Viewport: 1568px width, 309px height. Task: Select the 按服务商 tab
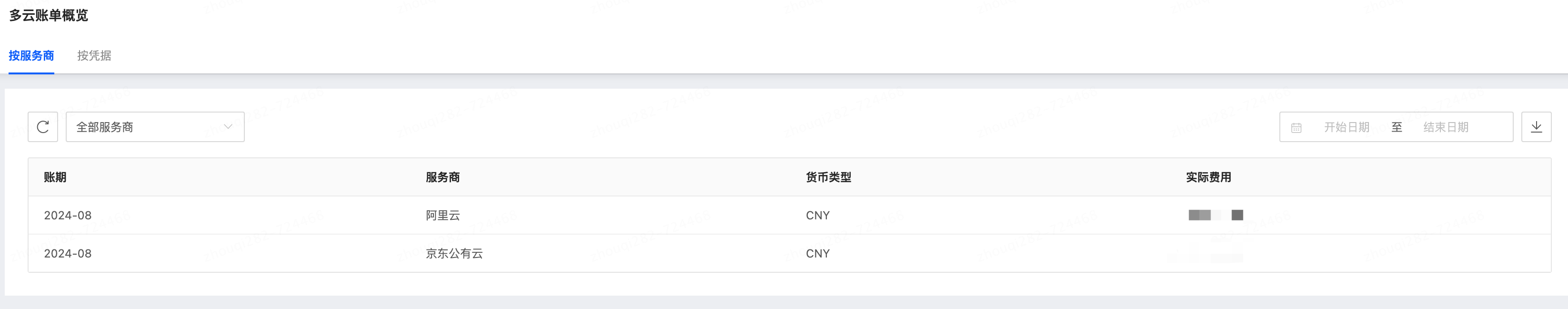pyautogui.click(x=31, y=55)
